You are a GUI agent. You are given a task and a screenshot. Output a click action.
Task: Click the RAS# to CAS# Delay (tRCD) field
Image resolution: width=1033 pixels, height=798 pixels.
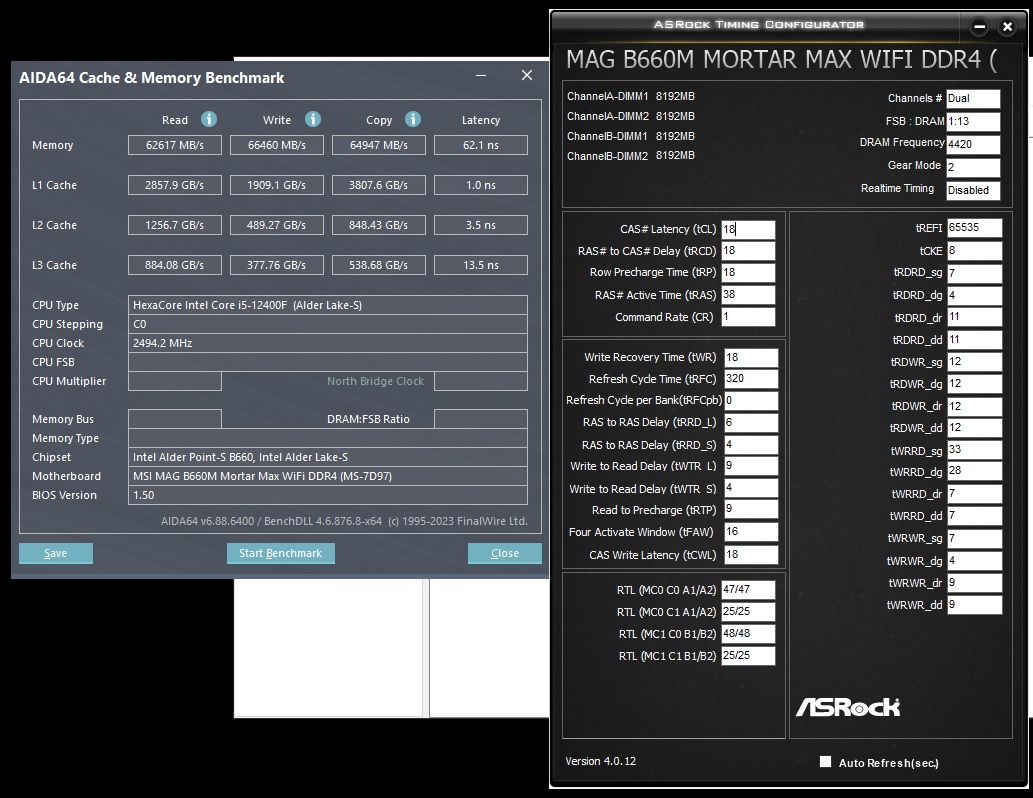tap(748, 251)
